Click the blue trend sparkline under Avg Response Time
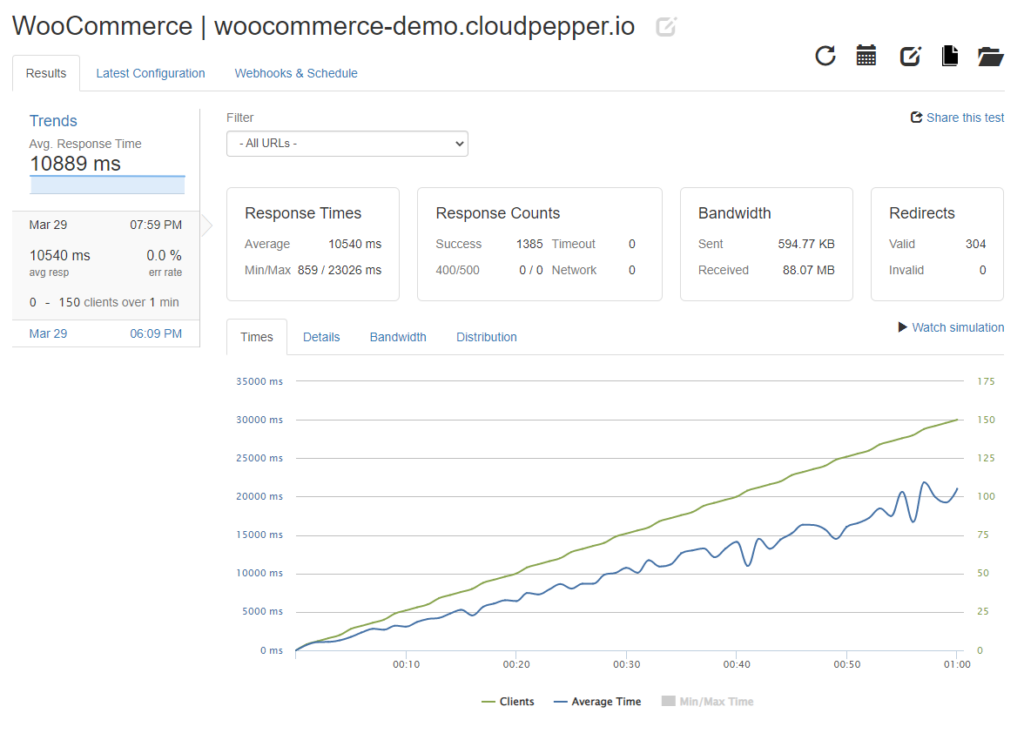The height and width of the screenshot is (740, 1024). (x=107, y=184)
